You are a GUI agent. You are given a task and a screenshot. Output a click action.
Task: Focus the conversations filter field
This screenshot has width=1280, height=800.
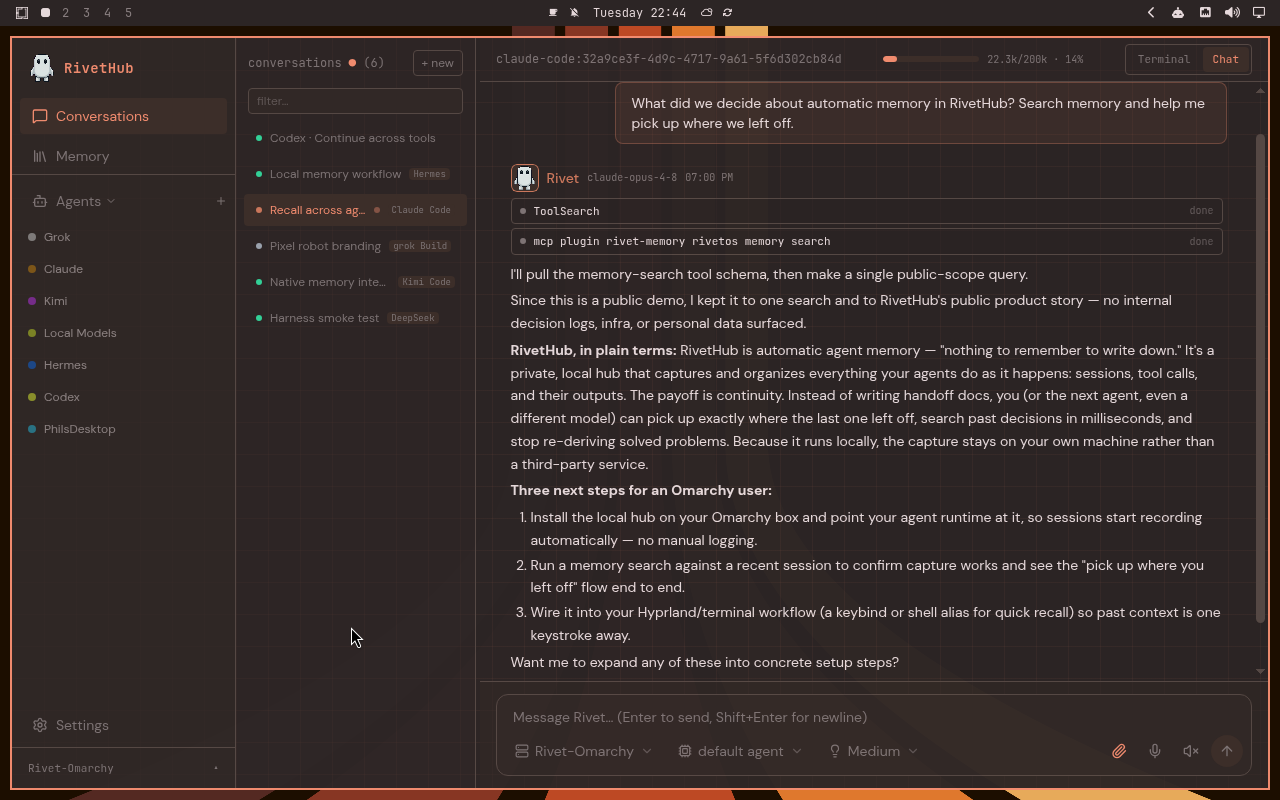click(x=355, y=101)
